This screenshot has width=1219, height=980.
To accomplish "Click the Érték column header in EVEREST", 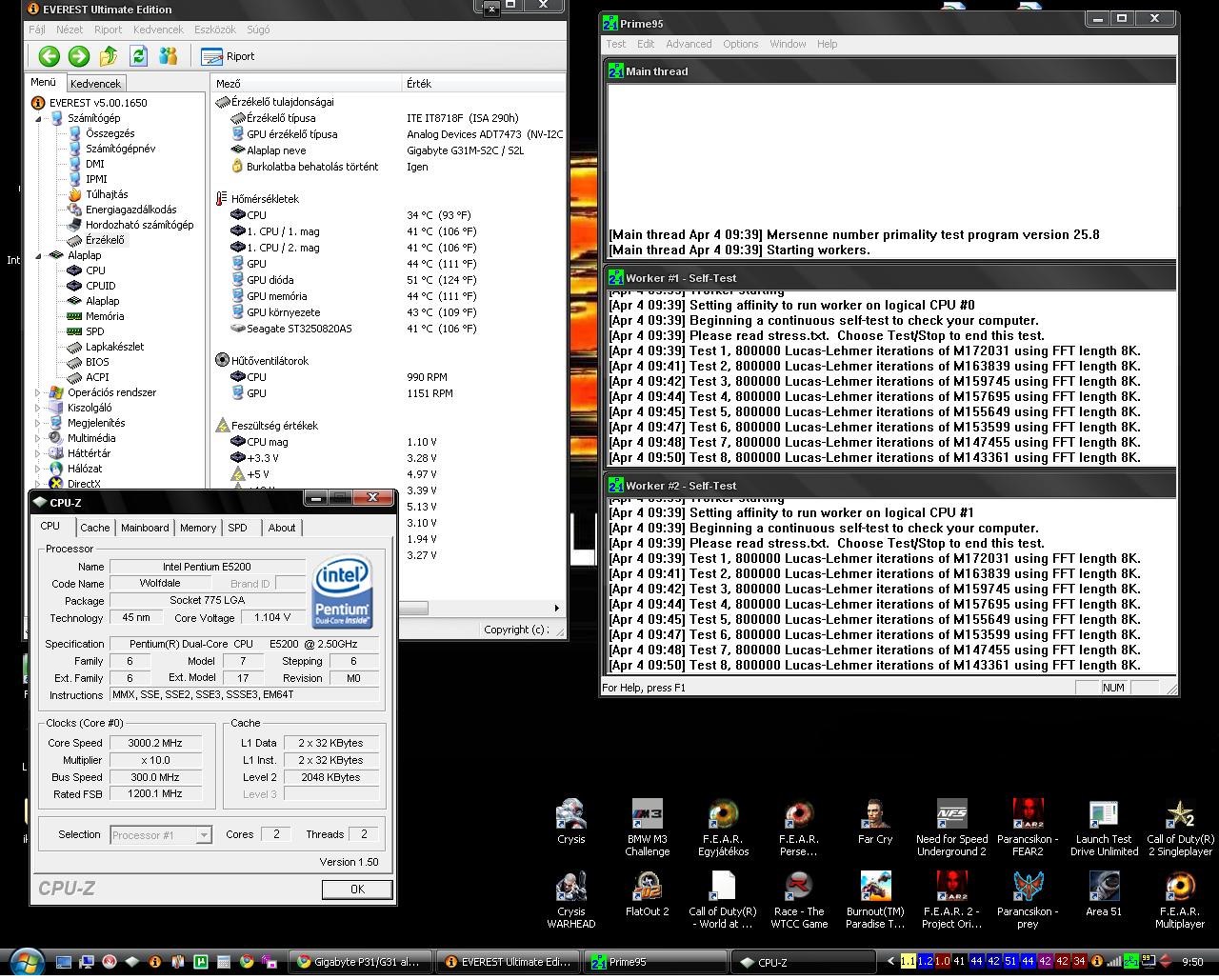I will pos(482,84).
